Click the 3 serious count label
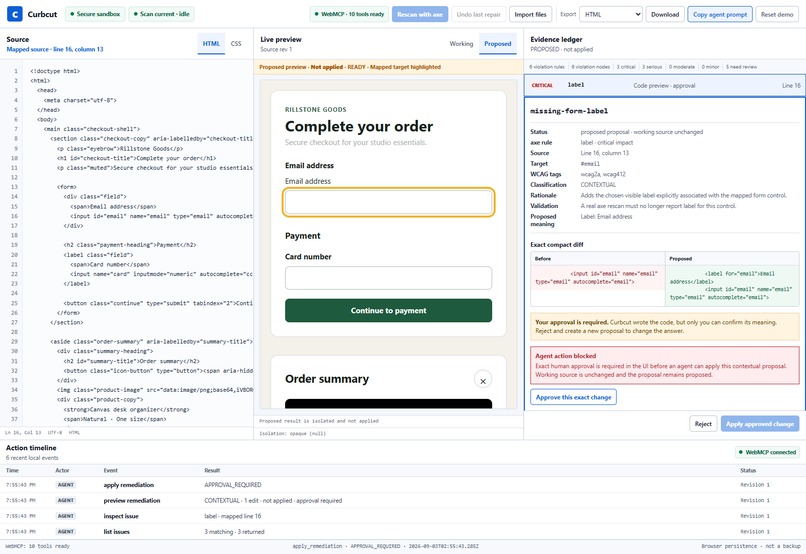Viewport: 806px width, 554px height. pos(652,67)
